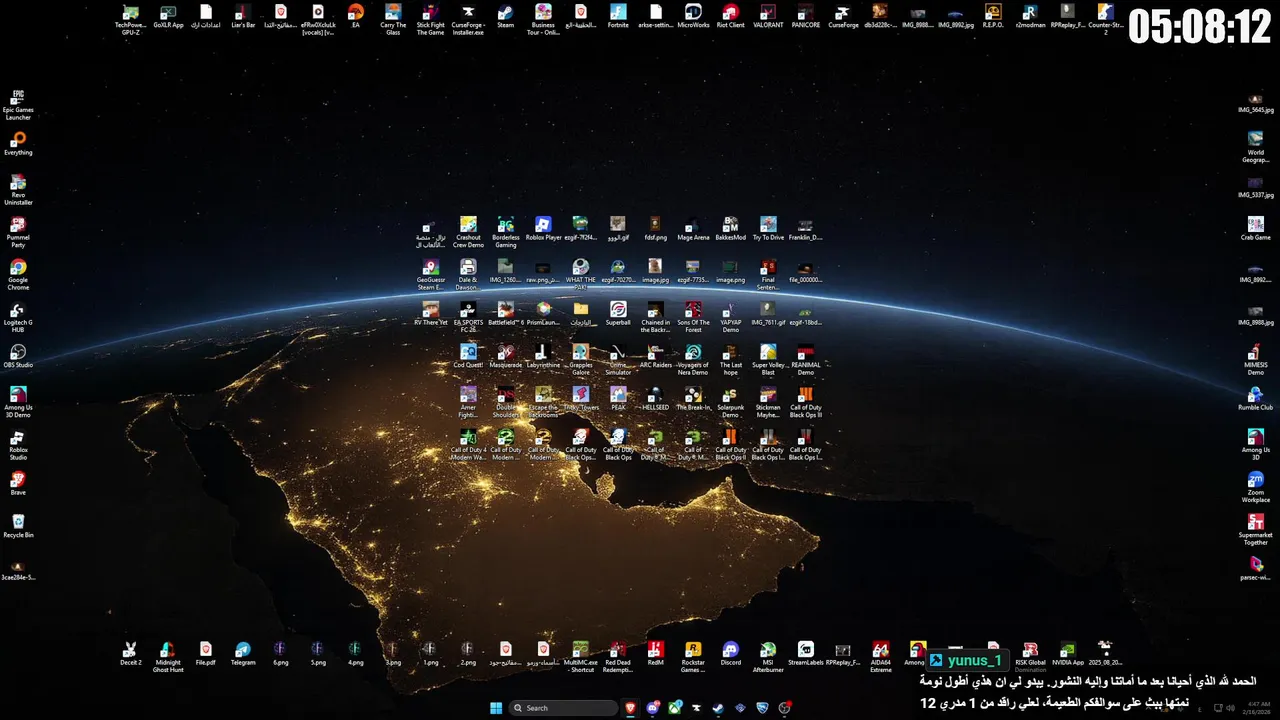The width and height of the screenshot is (1280, 720).
Task: Open Brave from the taskbar
Action: click(x=631, y=708)
